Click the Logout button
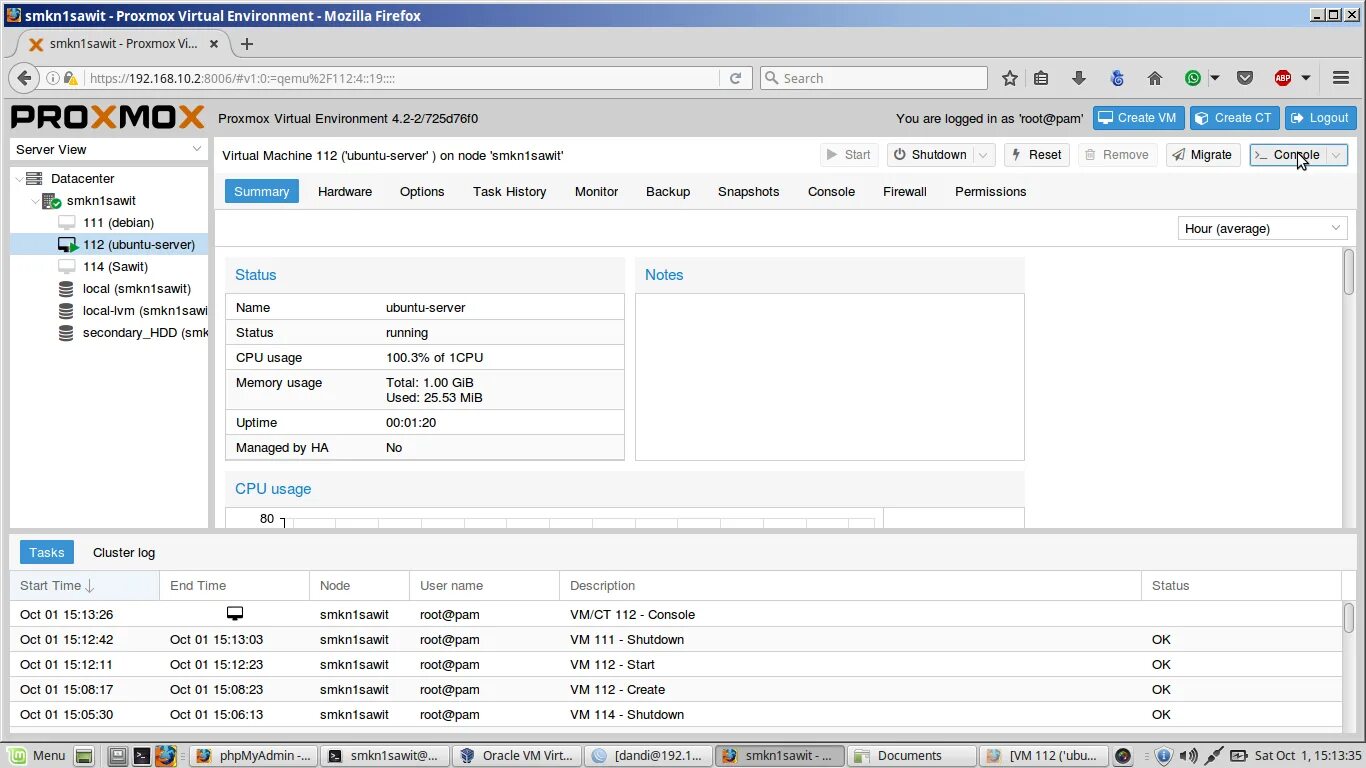 (1321, 118)
